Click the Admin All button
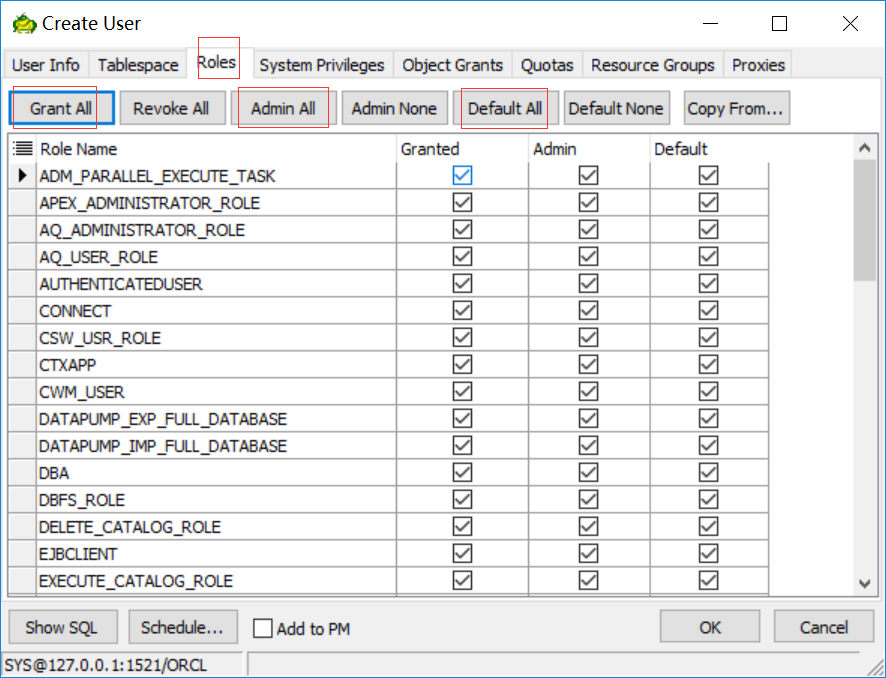Screen dimensions: 886x678 [x=284, y=108]
